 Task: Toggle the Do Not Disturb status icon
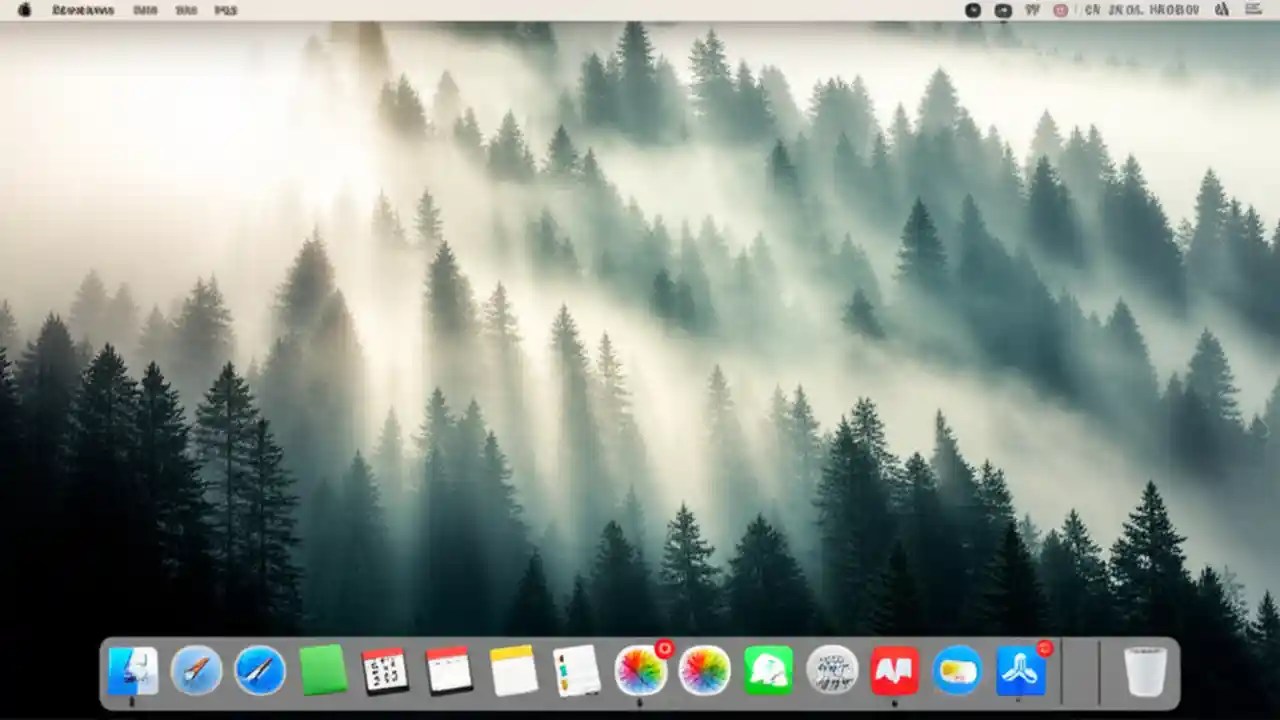1060,10
